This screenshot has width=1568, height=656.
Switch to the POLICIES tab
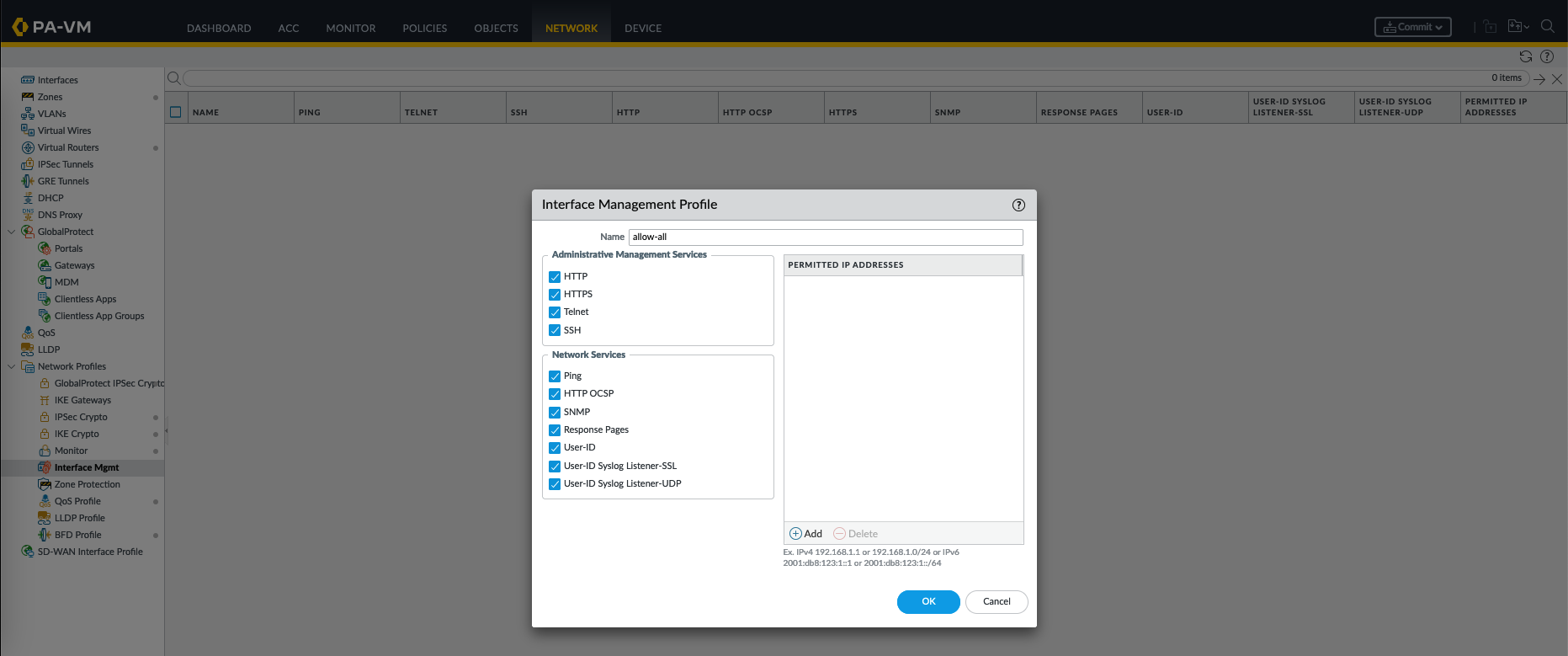[x=424, y=28]
